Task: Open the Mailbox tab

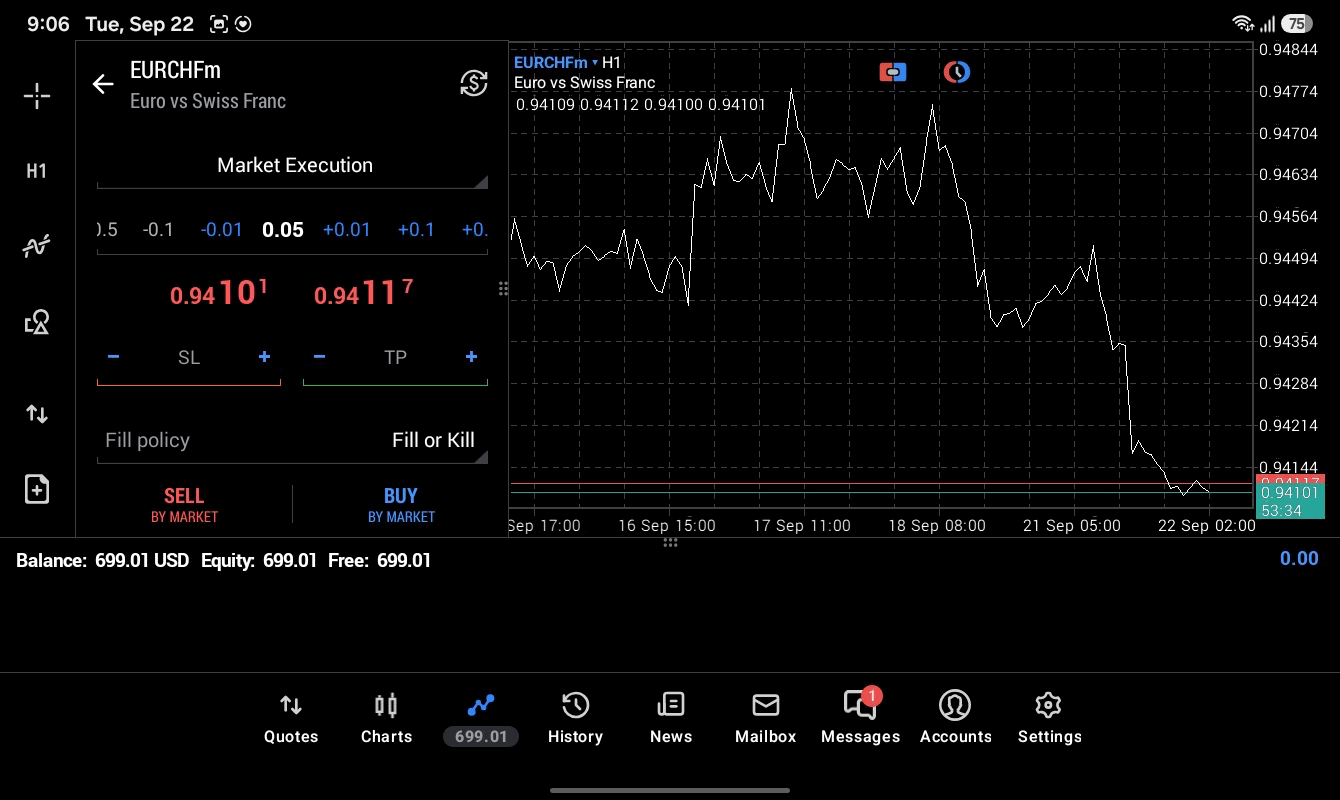Action: coord(766,720)
